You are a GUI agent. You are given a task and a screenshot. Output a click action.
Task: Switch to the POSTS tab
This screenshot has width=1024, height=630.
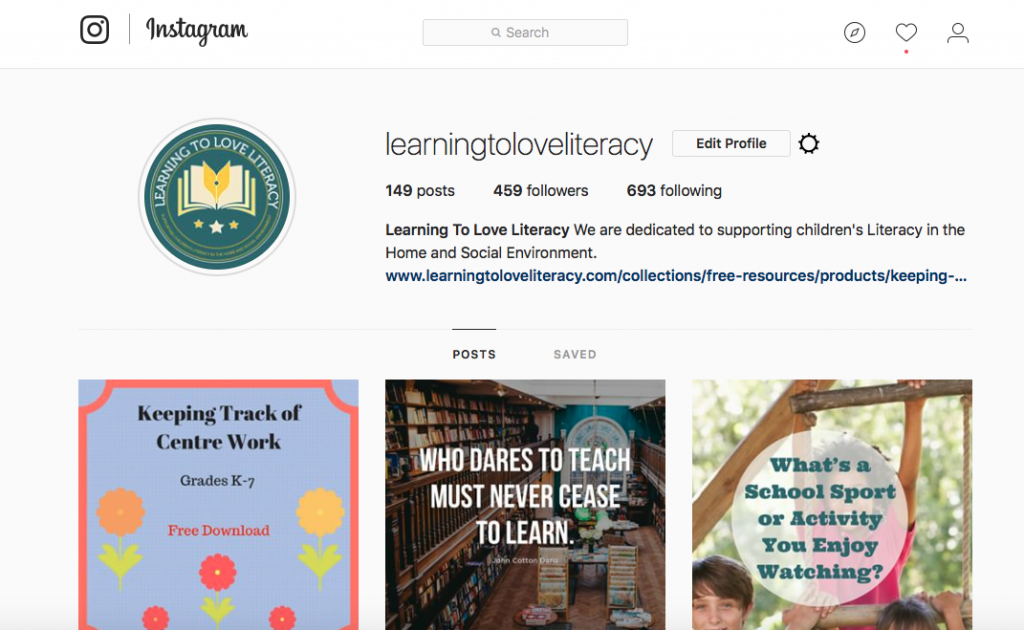474,354
